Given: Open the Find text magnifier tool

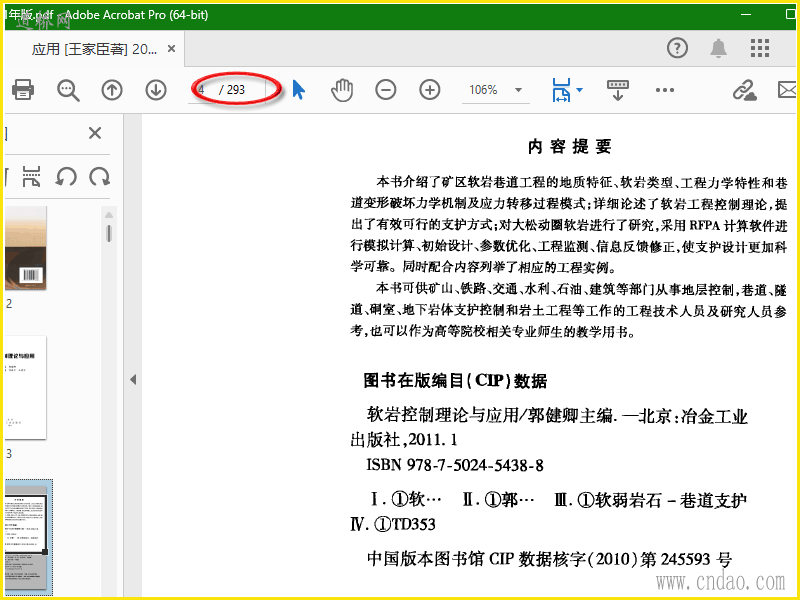Looking at the screenshot, I should (68, 90).
